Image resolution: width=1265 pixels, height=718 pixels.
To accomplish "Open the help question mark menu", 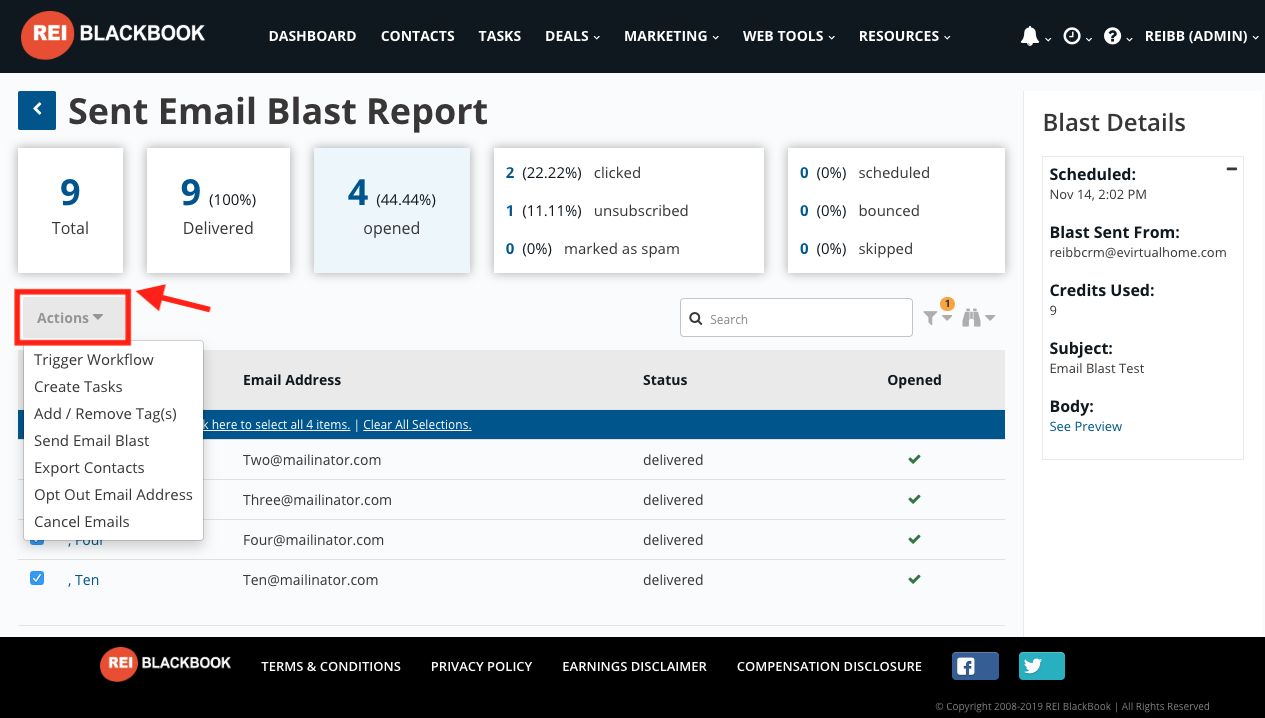I will click(1112, 36).
